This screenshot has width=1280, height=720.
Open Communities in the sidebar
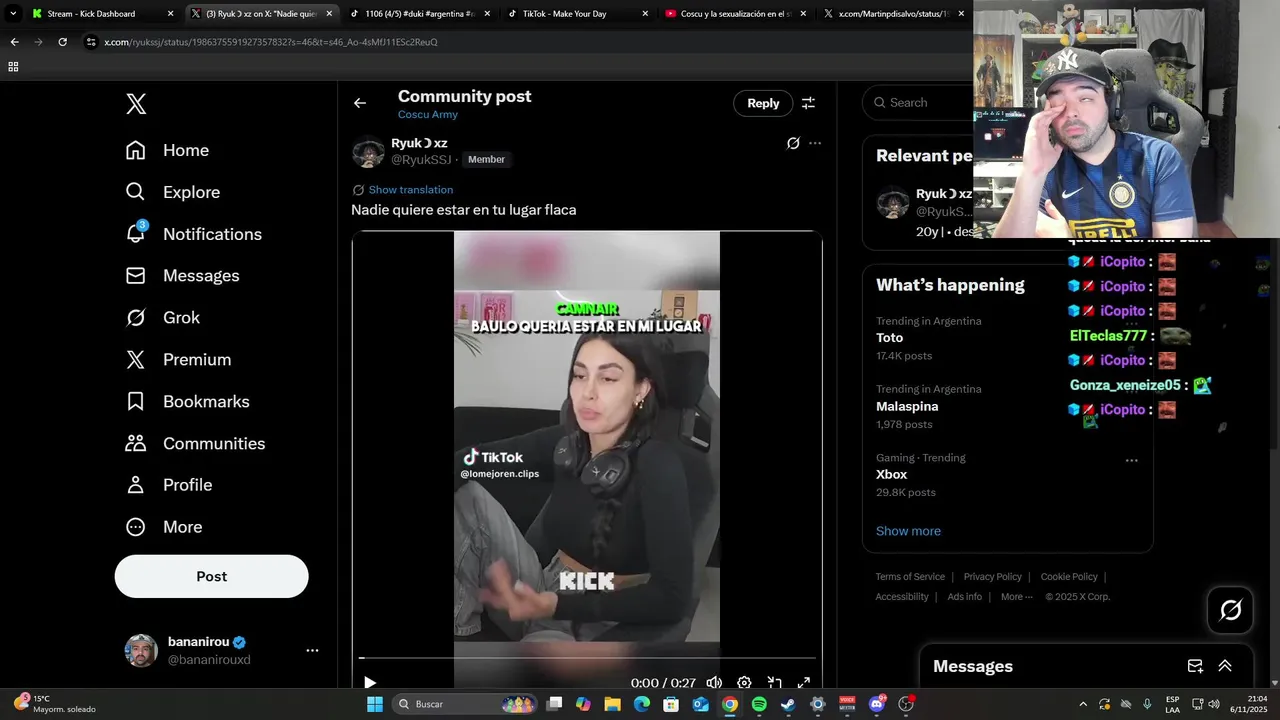195,444
